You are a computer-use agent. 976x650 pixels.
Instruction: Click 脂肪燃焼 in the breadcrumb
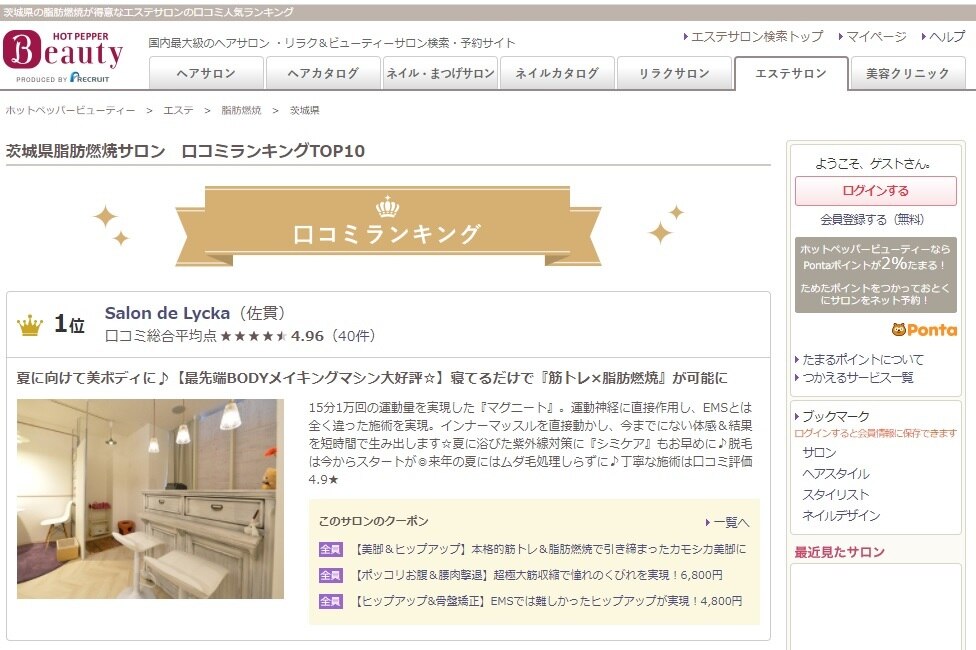point(241,111)
